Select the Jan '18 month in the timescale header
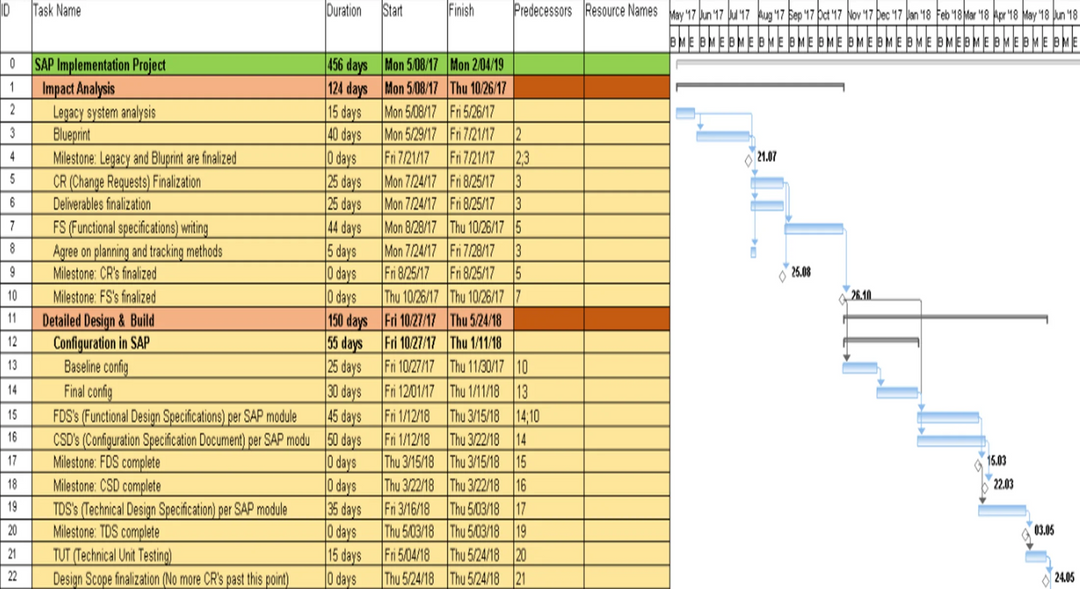 918,16
